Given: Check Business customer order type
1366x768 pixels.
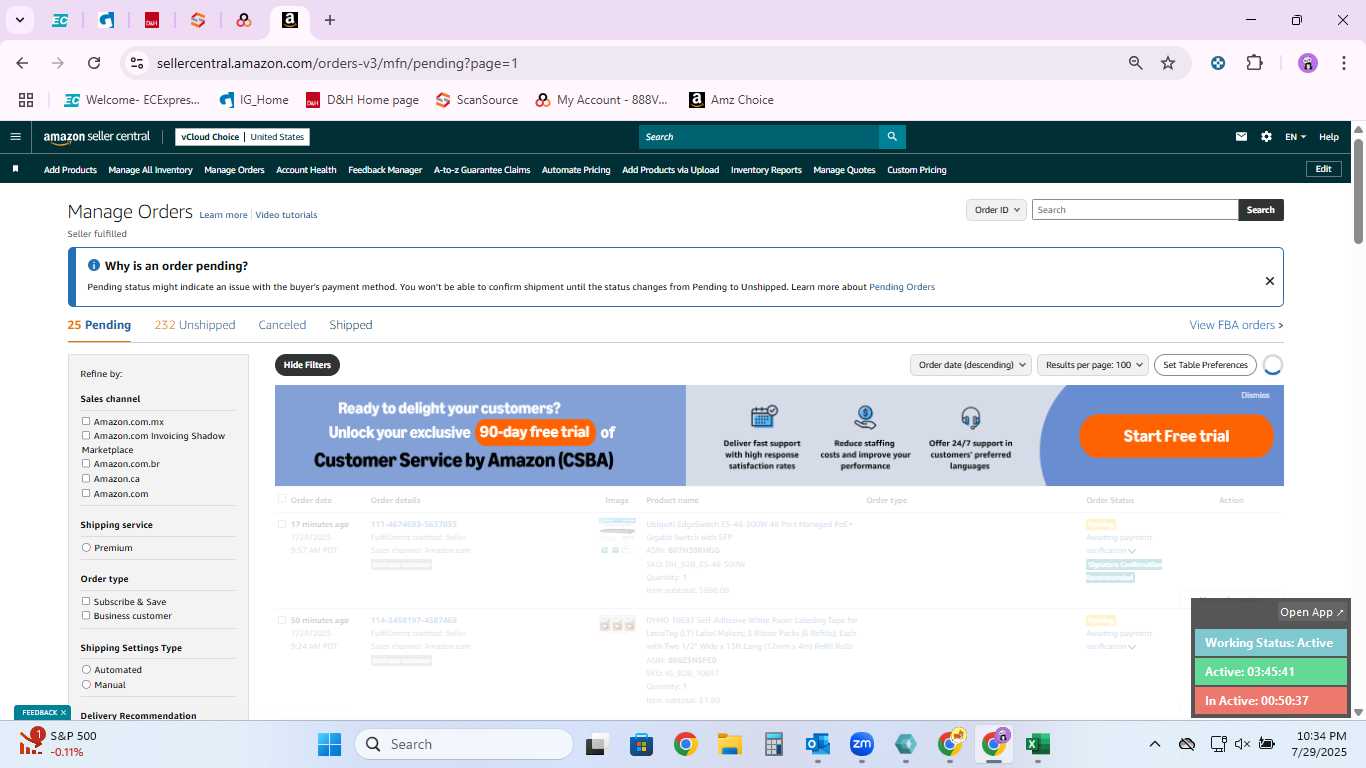Looking at the screenshot, I should [x=86, y=616].
